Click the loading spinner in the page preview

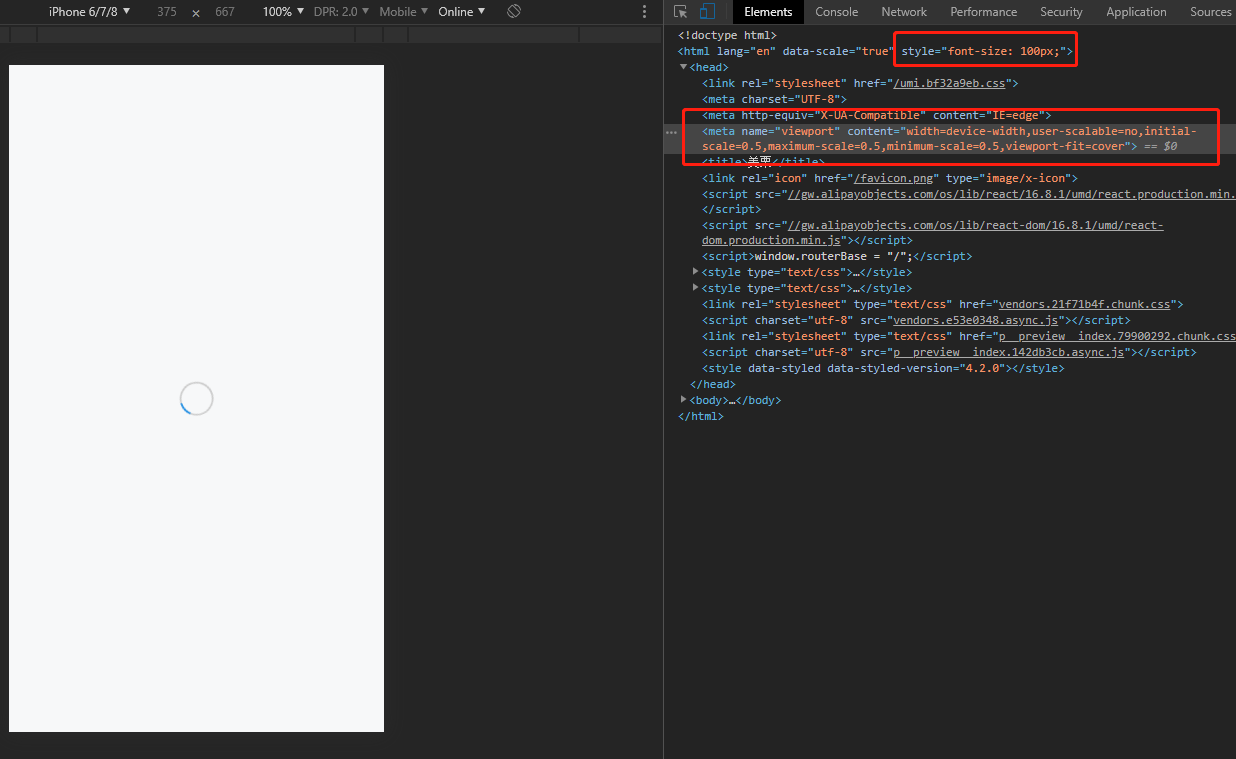point(197,398)
